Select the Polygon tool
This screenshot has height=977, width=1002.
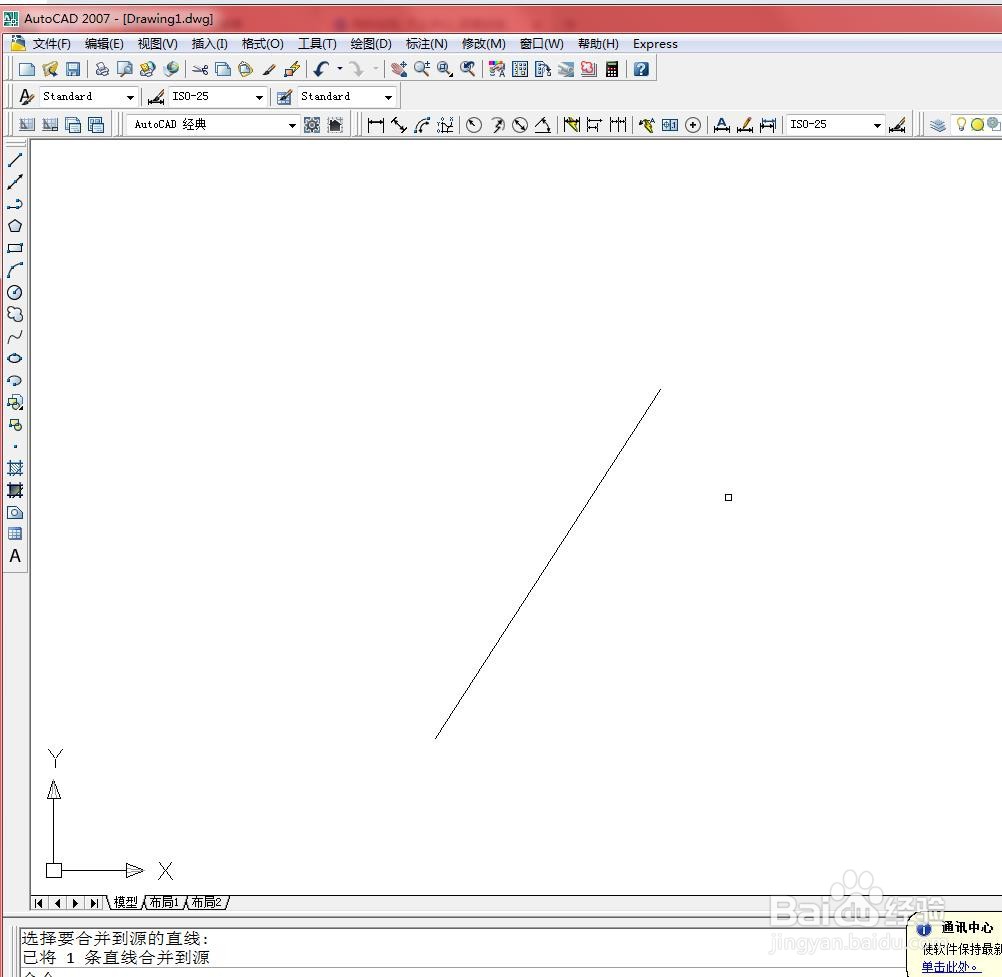tap(15, 226)
